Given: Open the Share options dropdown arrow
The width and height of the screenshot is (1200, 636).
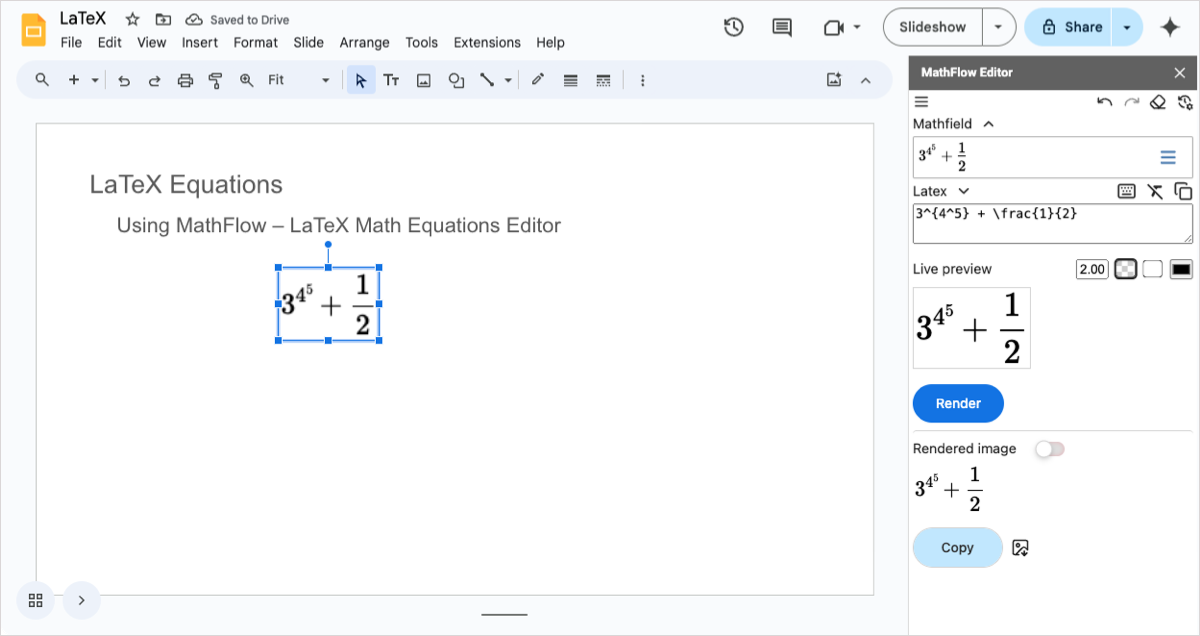Looking at the screenshot, I should [1127, 27].
